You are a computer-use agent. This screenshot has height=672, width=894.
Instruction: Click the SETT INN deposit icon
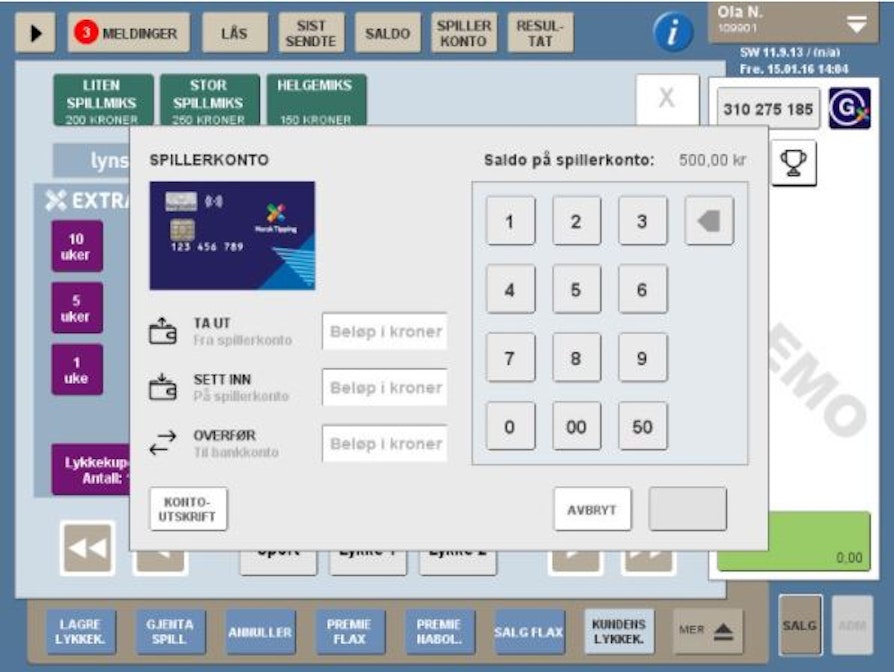[163, 388]
